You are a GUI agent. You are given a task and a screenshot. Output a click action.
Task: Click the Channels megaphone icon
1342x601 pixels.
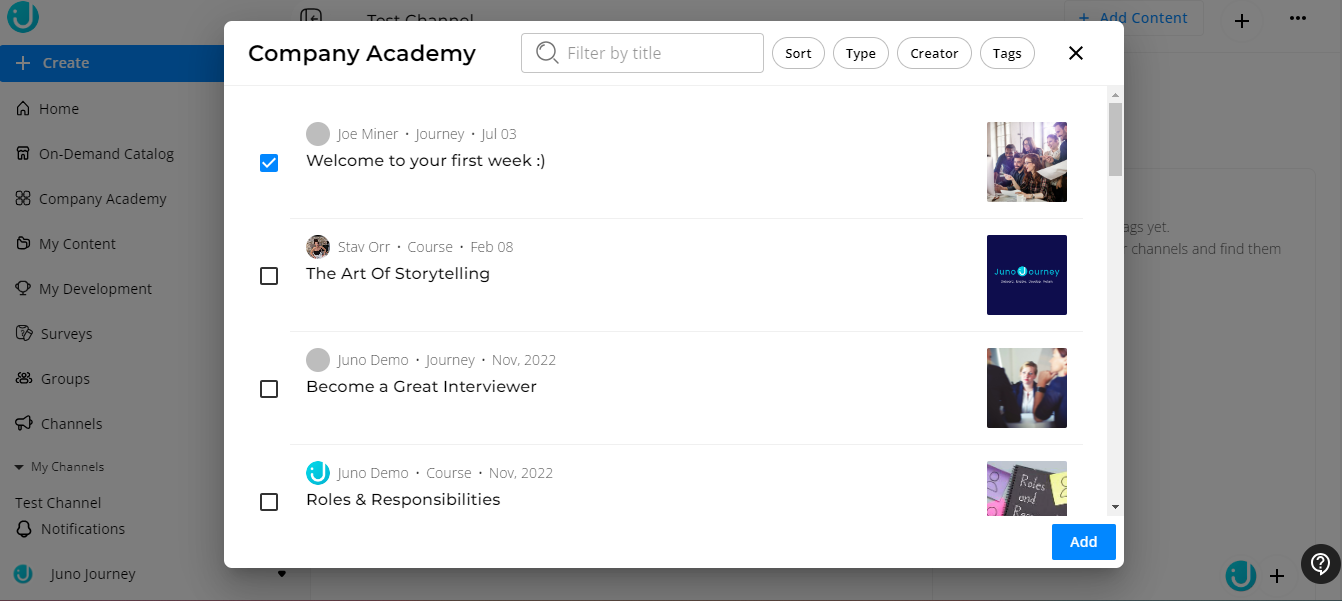23,424
